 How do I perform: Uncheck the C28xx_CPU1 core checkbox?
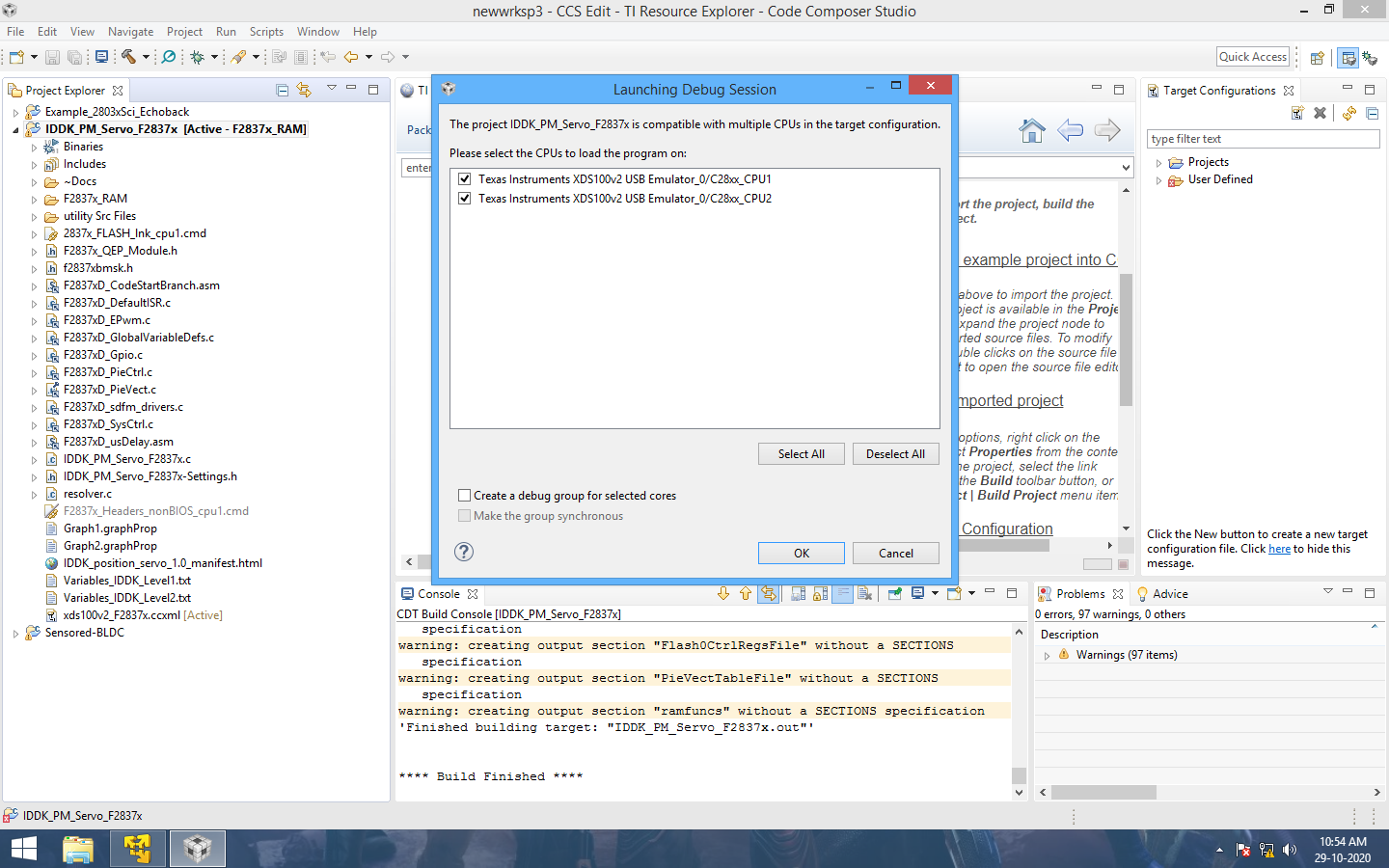[465, 178]
